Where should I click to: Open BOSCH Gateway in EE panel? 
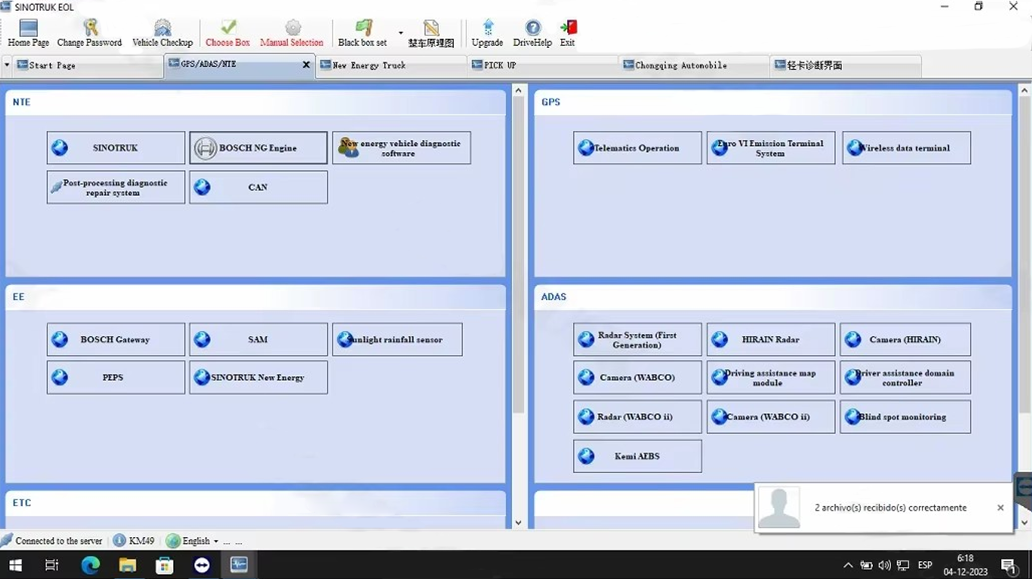tap(116, 340)
